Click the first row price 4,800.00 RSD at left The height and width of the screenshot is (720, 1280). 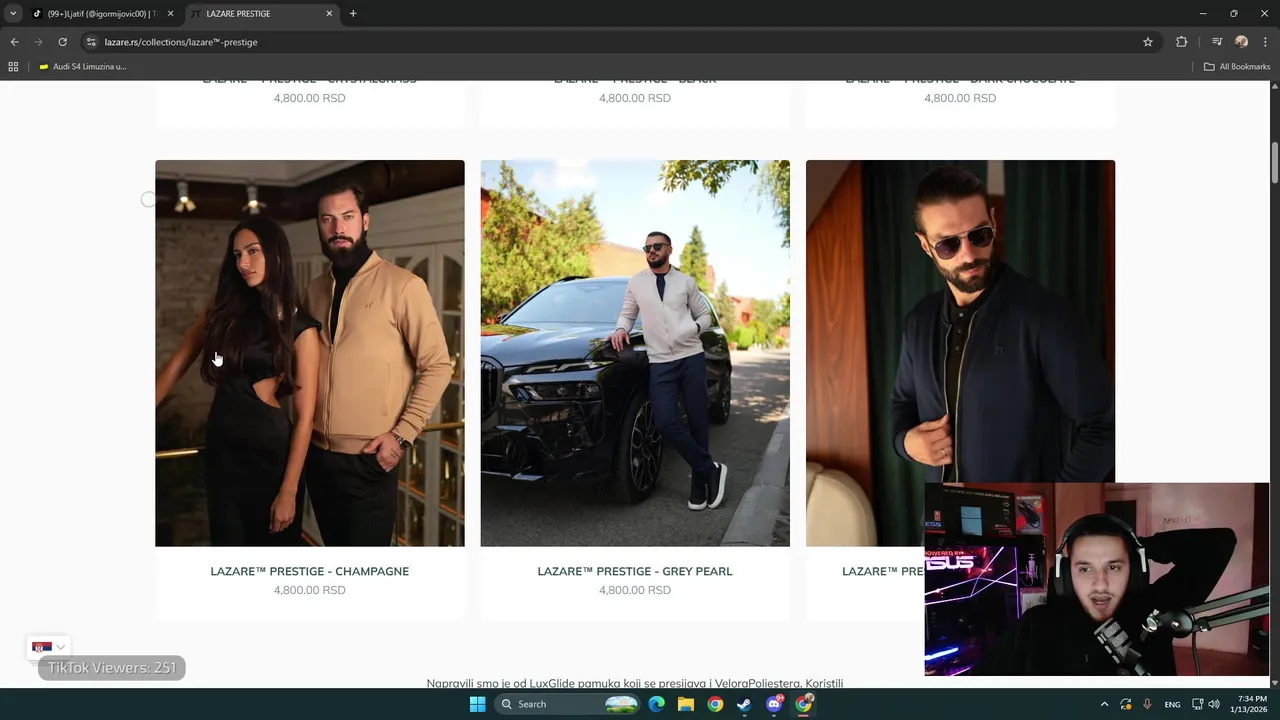click(x=310, y=98)
